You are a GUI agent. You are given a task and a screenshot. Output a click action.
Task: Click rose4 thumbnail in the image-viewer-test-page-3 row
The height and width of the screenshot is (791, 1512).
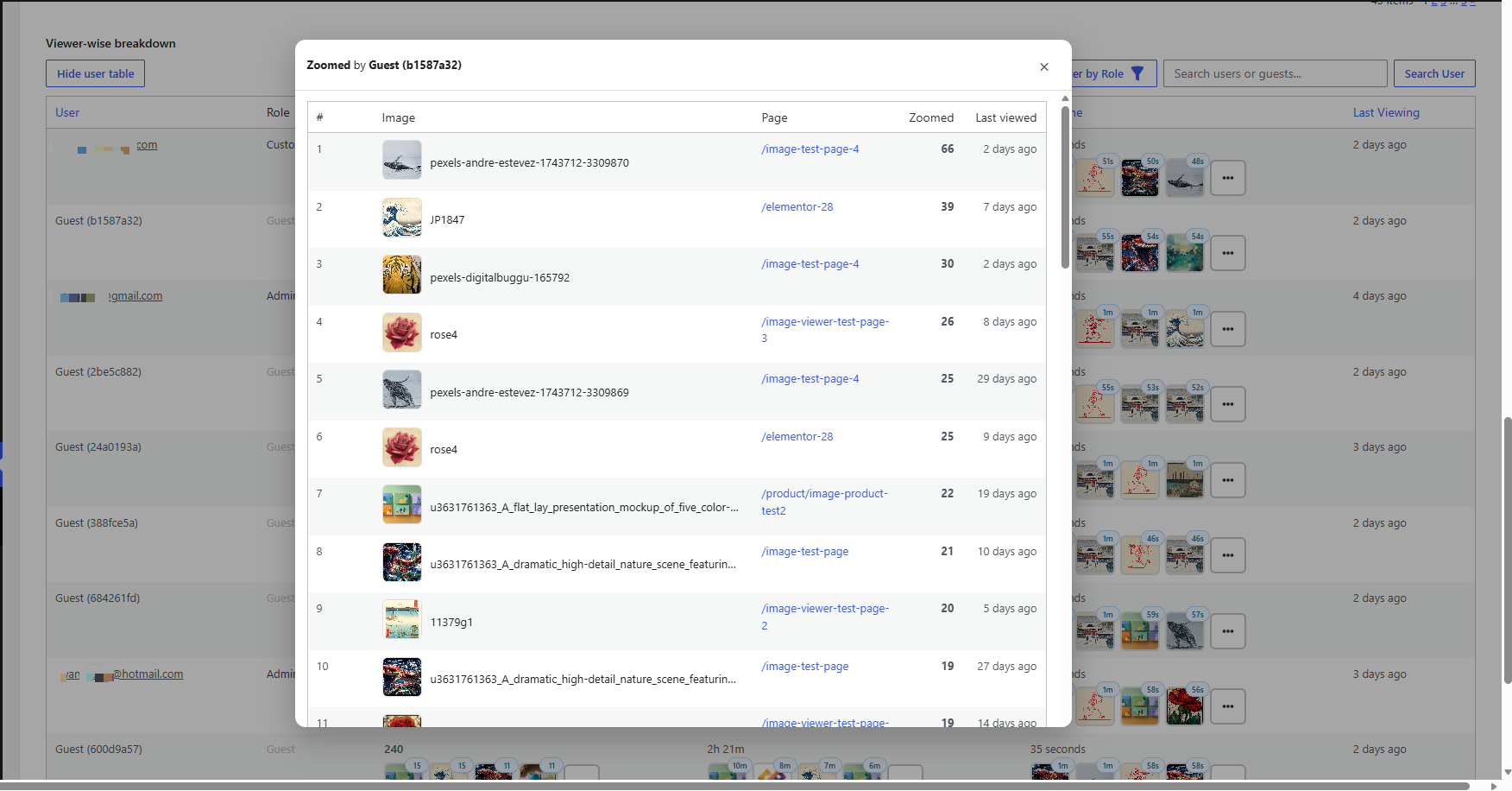[x=402, y=332]
